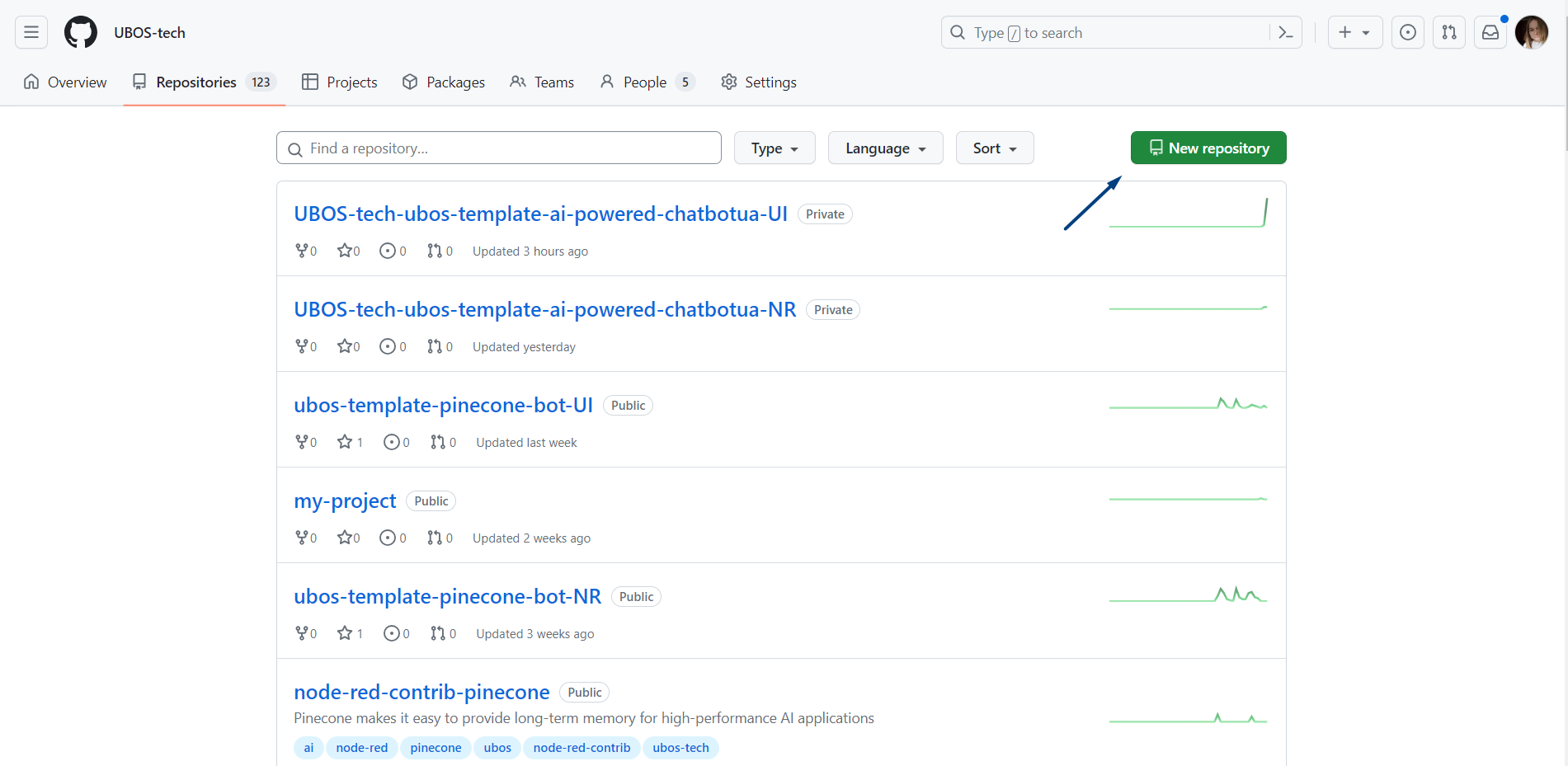Screen dimensions: 1568x766
Task: Go to the Teams tab
Action: tap(542, 82)
